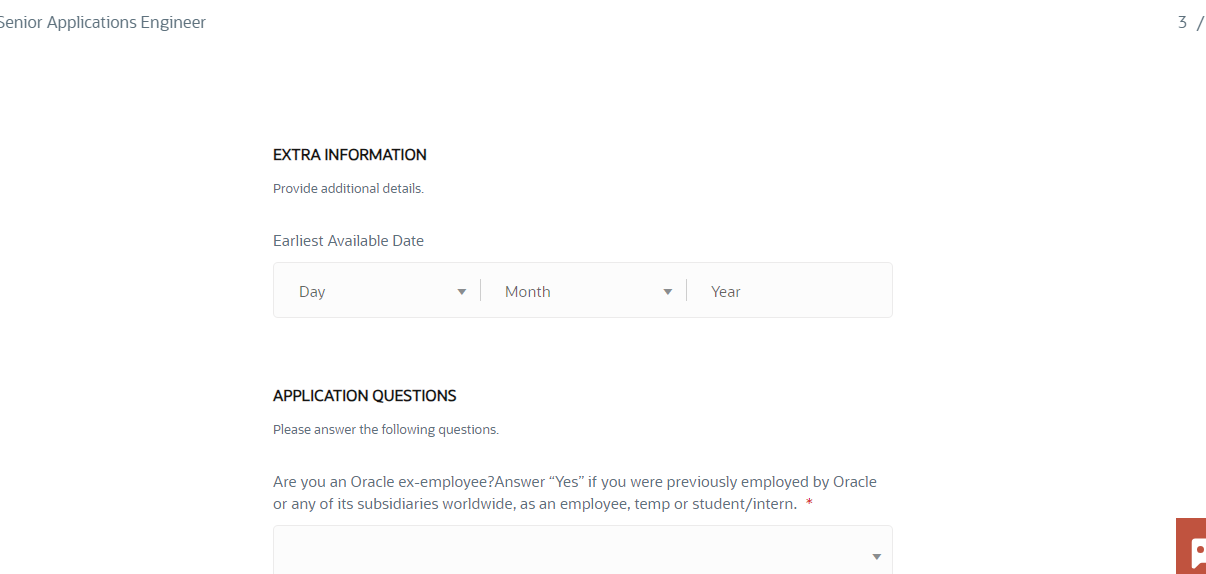This screenshot has width=1206, height=574.
Task: Select the Application Questions heading
Action: 365,396
